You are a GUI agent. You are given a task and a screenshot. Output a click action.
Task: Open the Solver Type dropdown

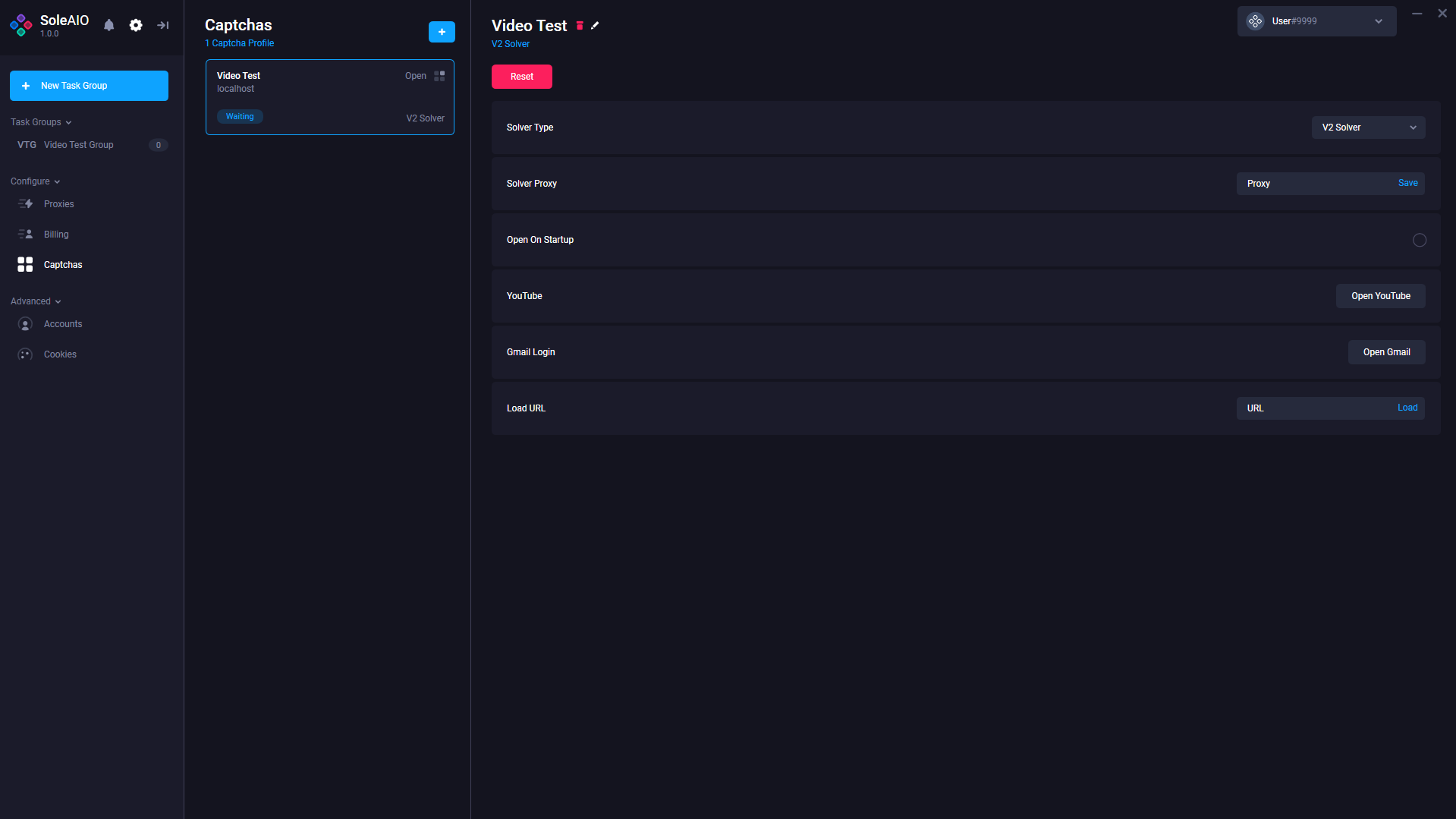click(1368, 128)
